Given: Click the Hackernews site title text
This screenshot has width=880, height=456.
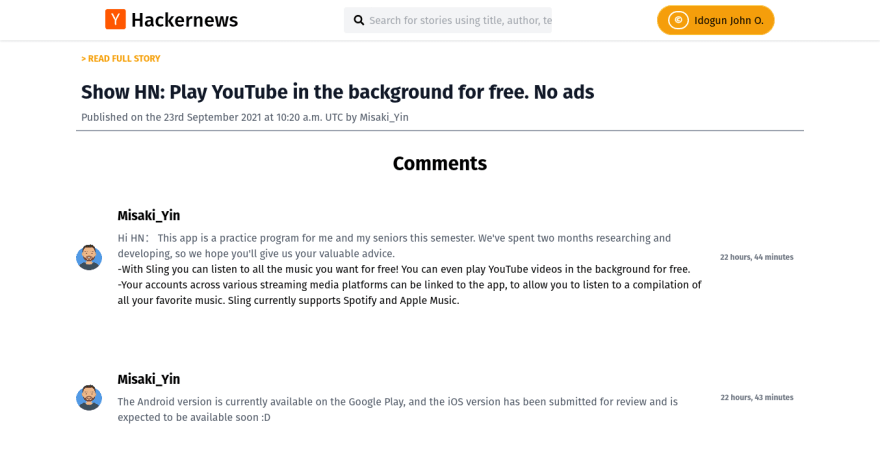Looking at the screenshot, I should tap(184, 20).
